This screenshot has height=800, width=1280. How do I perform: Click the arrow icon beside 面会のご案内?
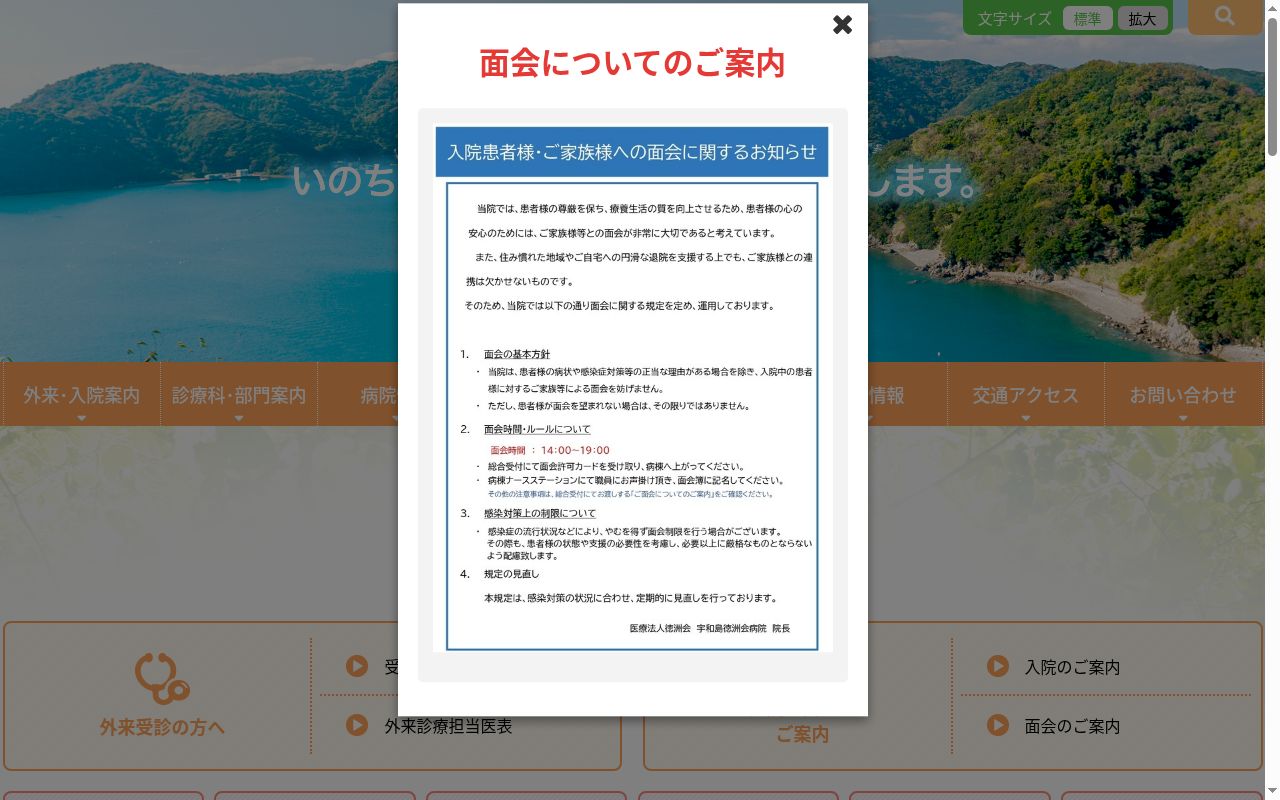tap(998, 725)
